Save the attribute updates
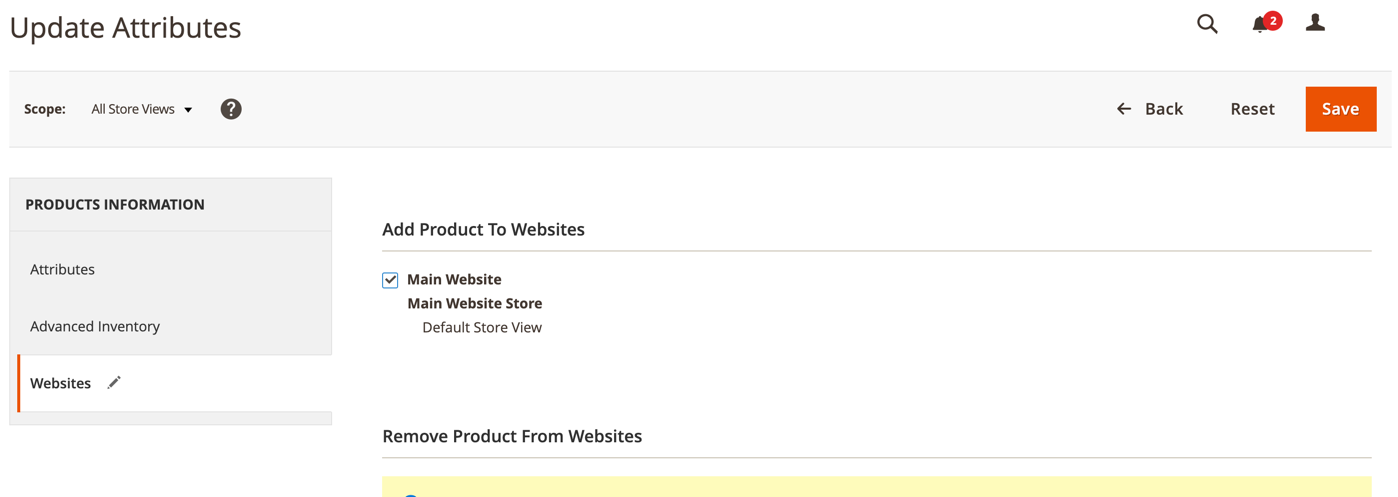The width and height of the screenshot is (1398, 497). coord(1341,109)
